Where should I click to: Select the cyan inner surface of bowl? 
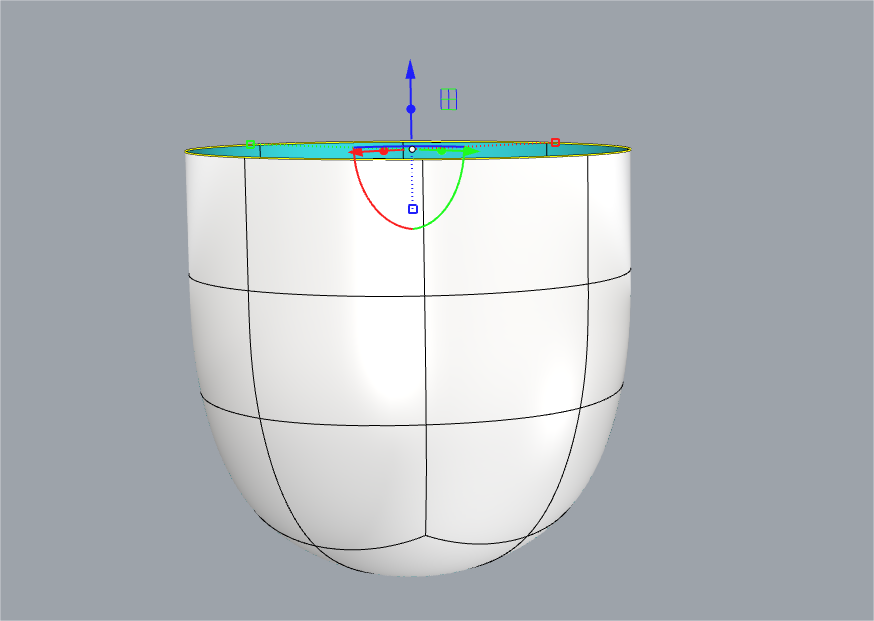pos(312,151)
